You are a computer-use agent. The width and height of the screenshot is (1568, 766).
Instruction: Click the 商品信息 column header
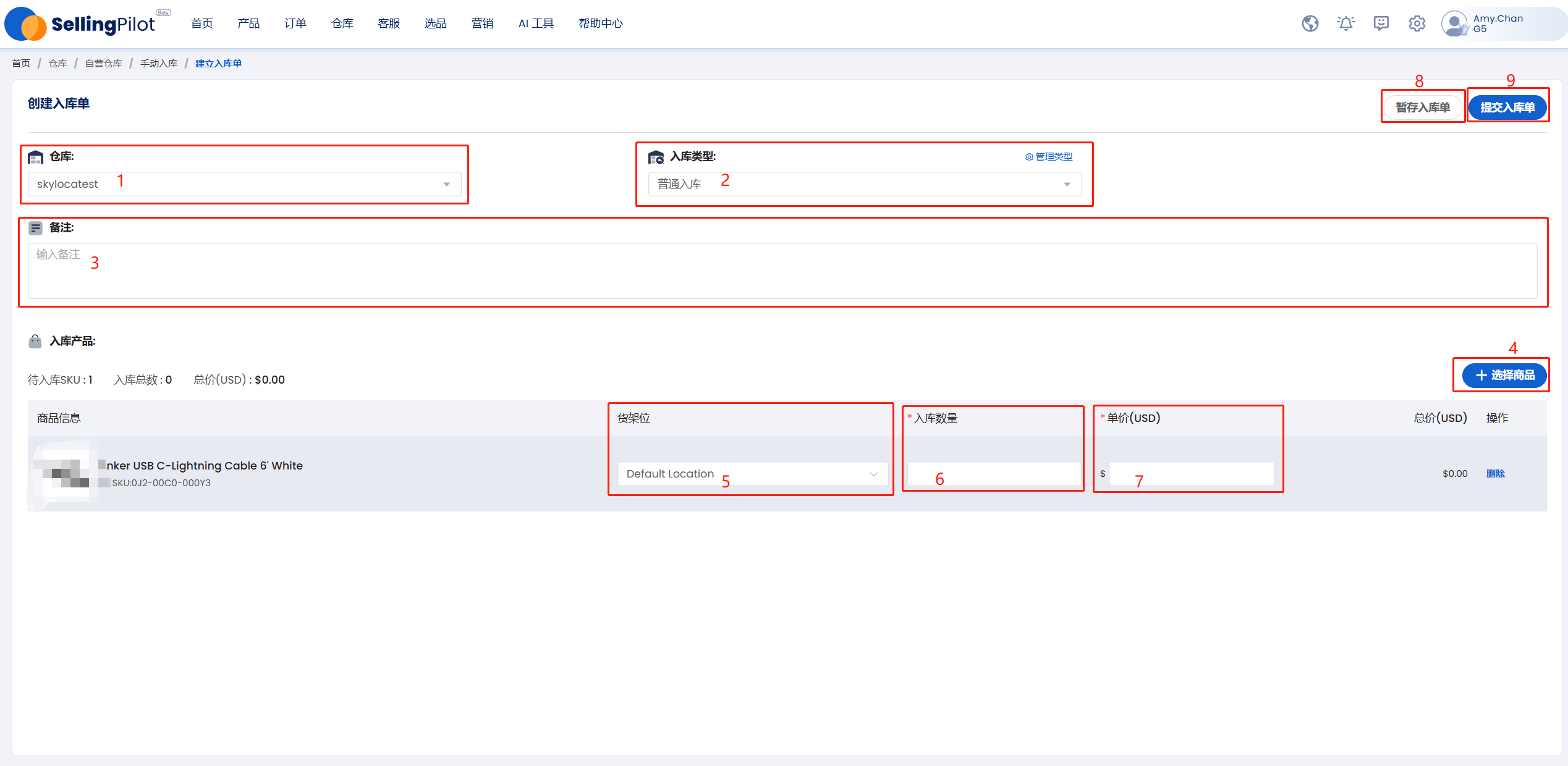(59, 418)
